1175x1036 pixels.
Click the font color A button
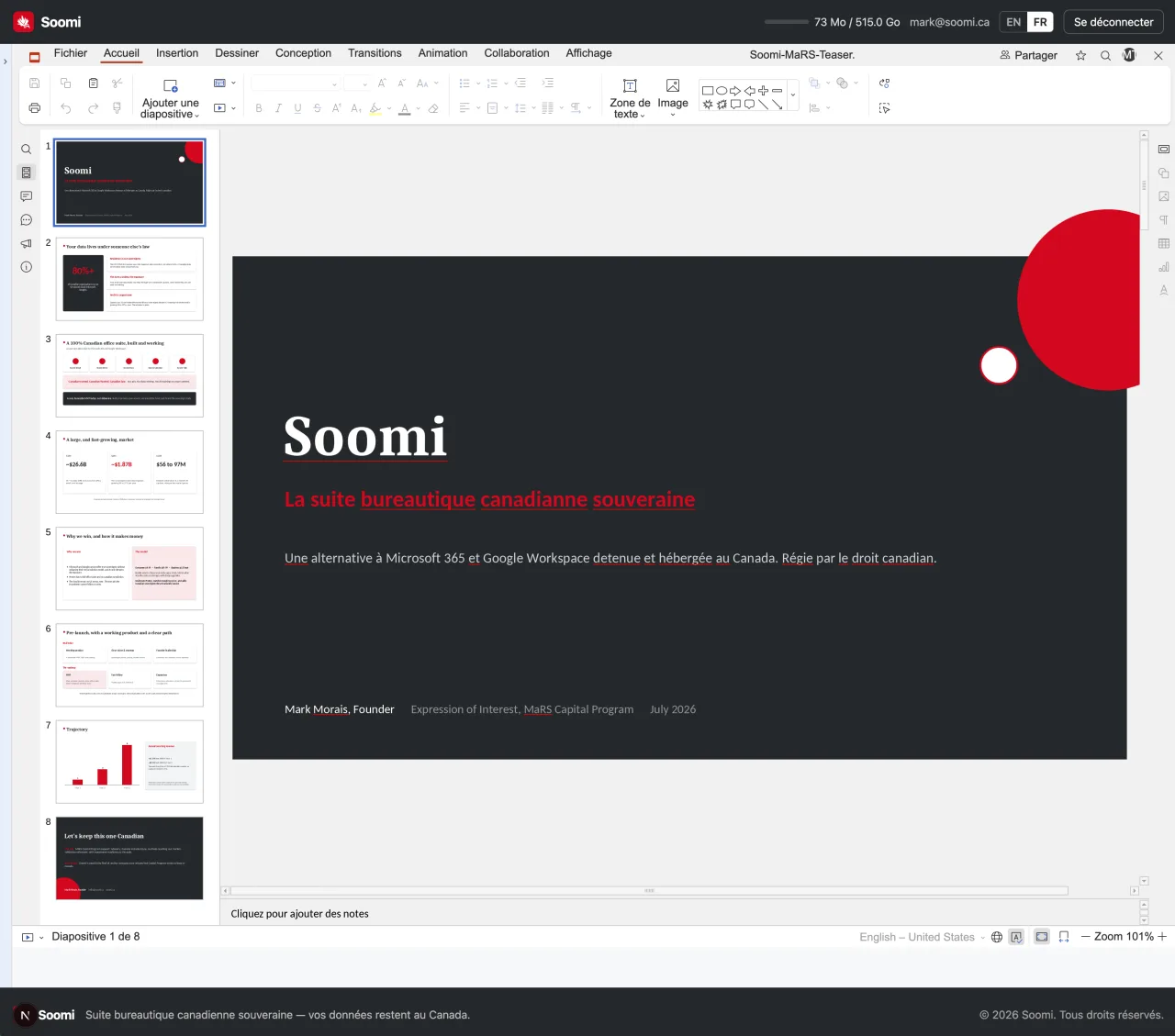coord(405,108)
